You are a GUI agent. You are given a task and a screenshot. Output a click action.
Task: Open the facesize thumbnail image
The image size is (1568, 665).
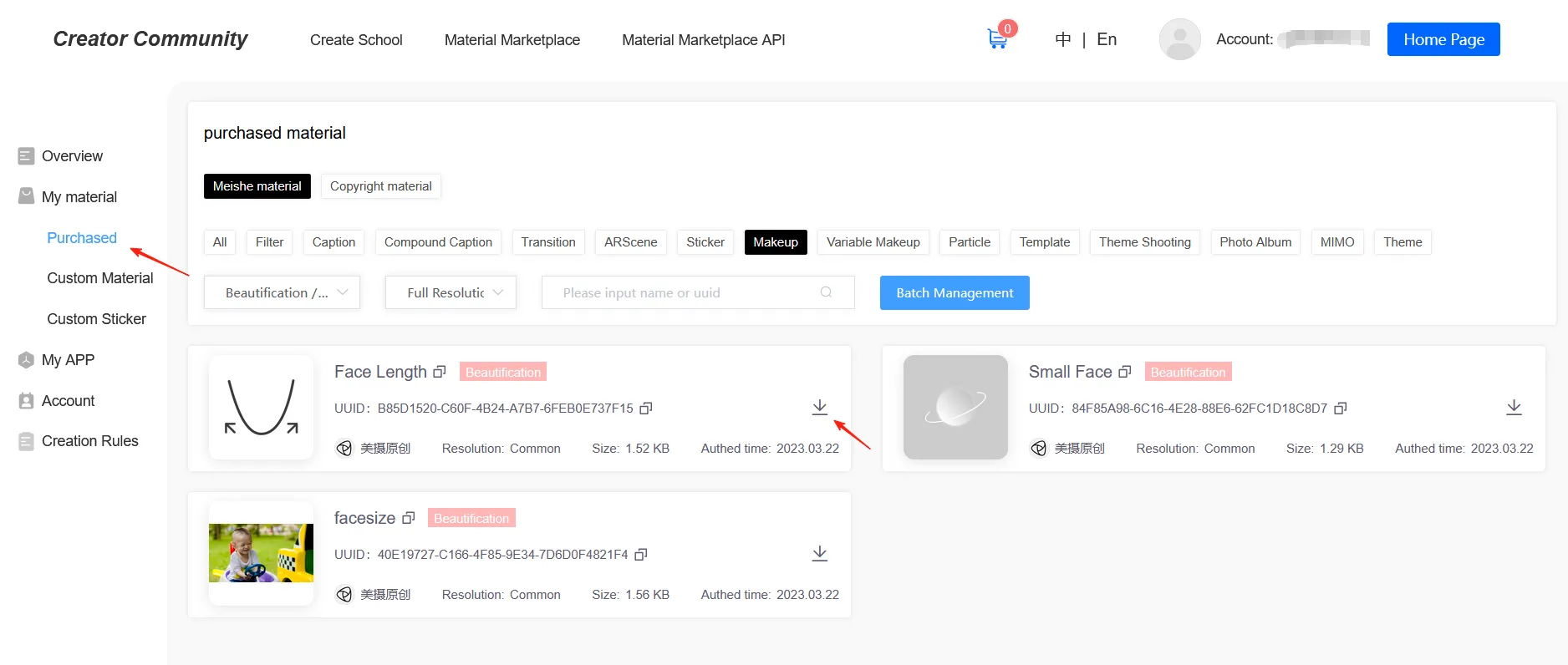click(x=261, y=553)
